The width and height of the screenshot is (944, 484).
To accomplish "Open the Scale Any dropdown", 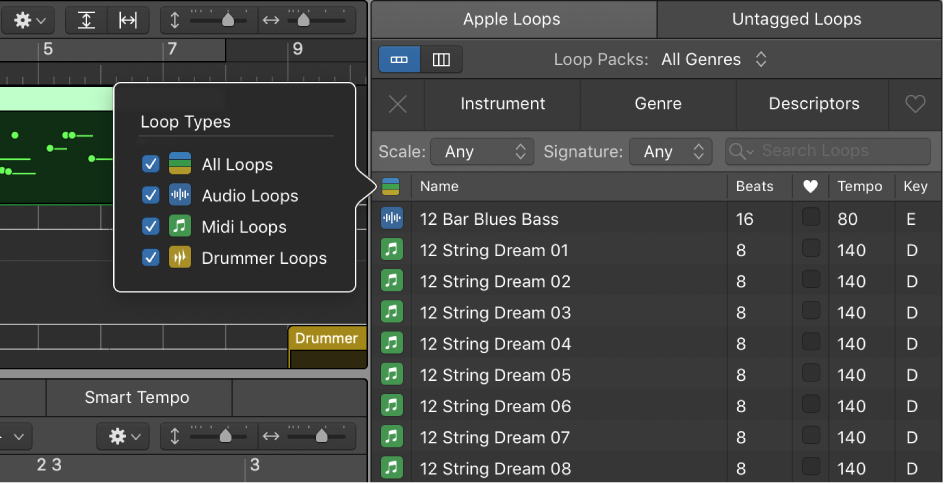I will [482, 152].
